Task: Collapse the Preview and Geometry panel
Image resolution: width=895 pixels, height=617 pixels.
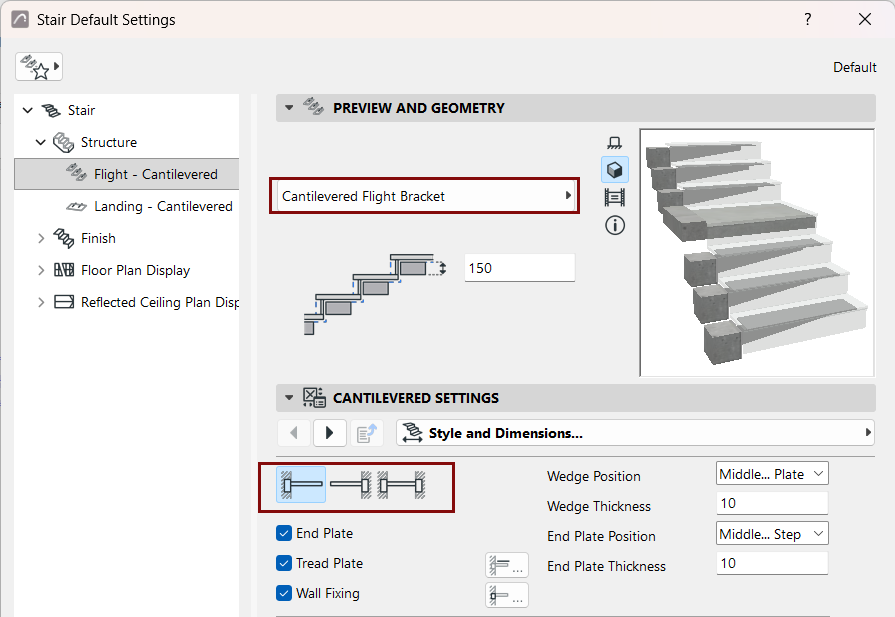Action: (289, 107)
